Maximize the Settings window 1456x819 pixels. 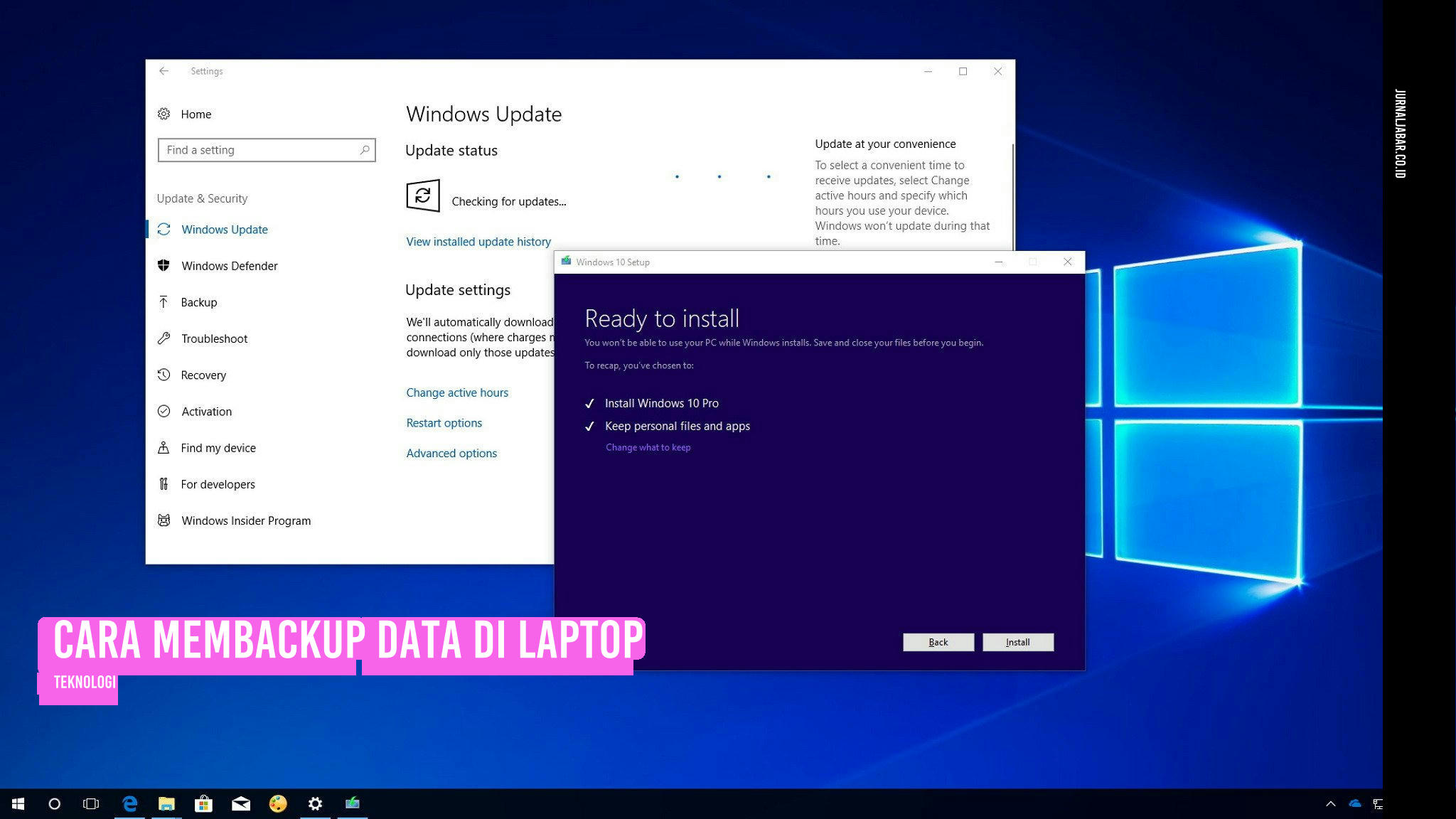pos(963,71)
